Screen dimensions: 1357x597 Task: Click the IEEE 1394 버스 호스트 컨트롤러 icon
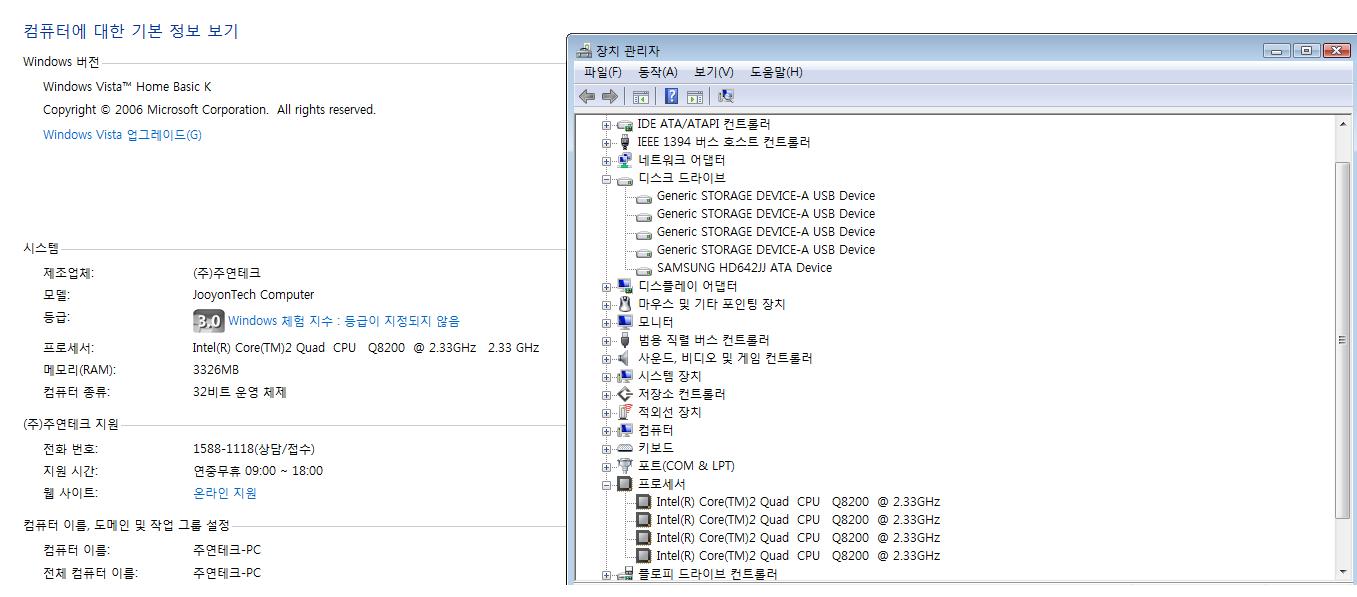tap(625, 142)
